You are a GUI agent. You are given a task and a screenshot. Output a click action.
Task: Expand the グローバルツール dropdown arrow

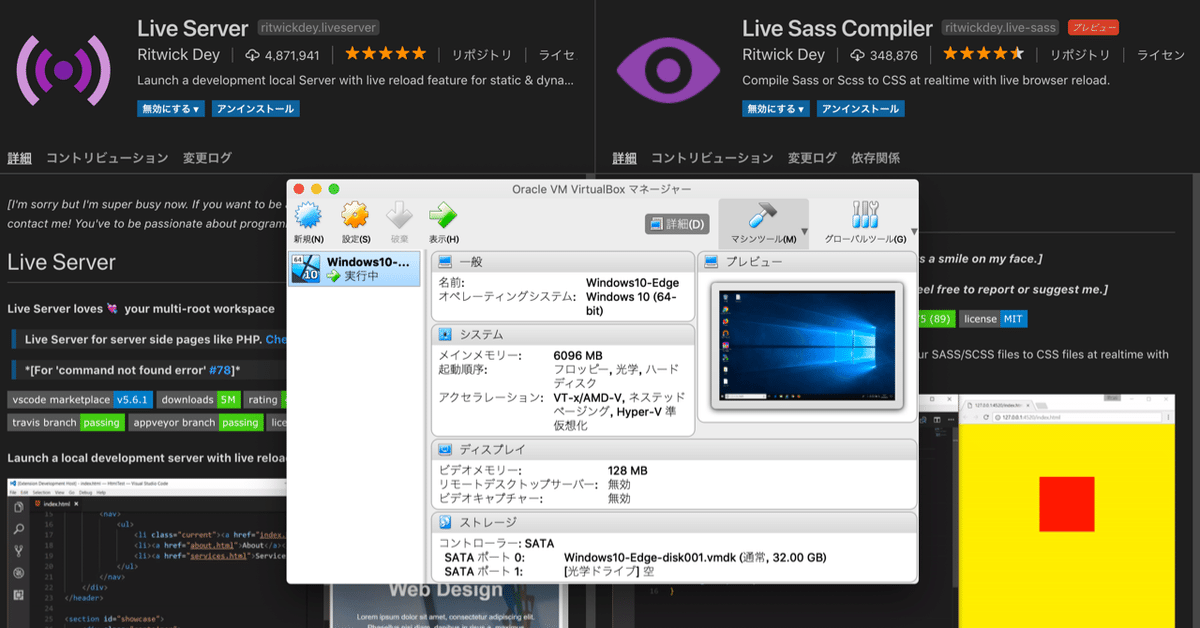[913, 232]
